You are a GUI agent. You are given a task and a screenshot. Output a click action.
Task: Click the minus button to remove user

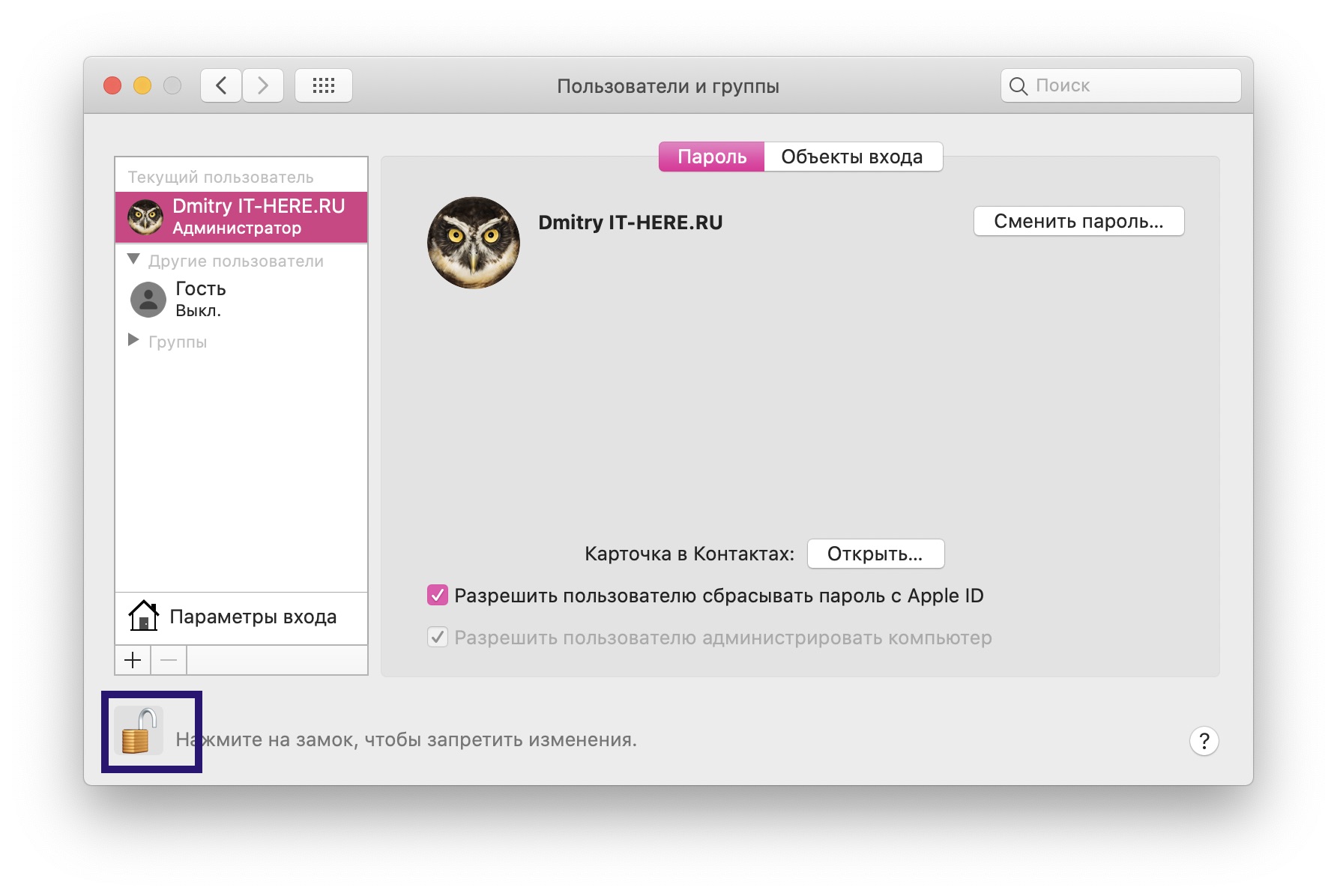click(x=169, y=660)
